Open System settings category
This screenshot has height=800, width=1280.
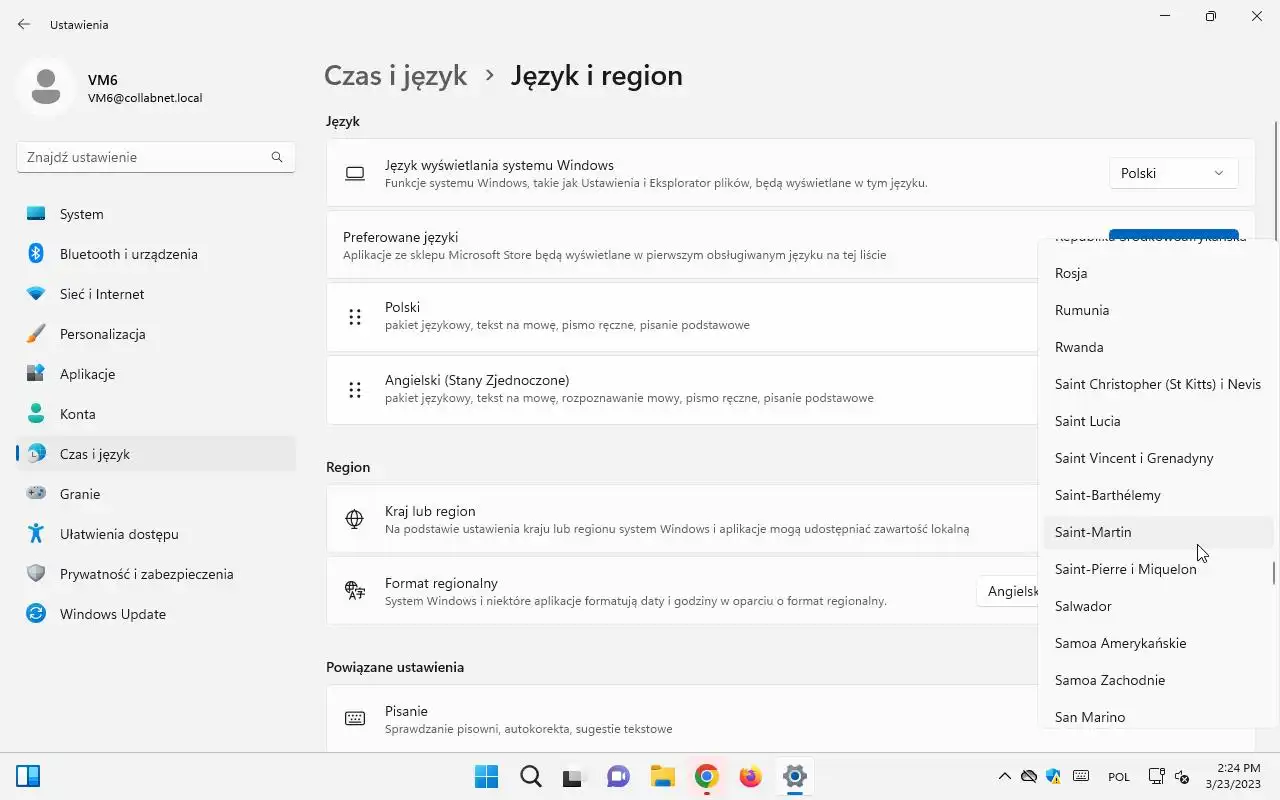(x=156, y=214)
